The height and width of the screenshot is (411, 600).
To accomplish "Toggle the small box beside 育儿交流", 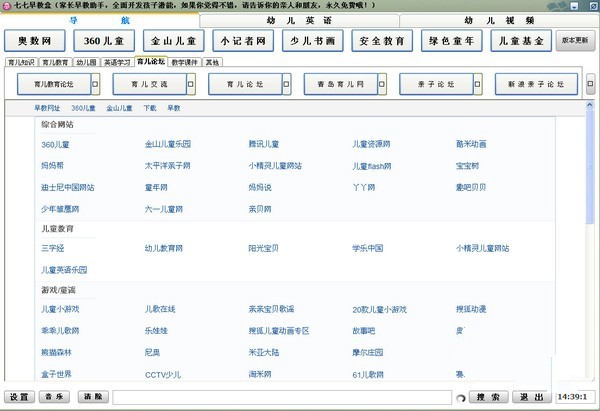I will (191, 84).
